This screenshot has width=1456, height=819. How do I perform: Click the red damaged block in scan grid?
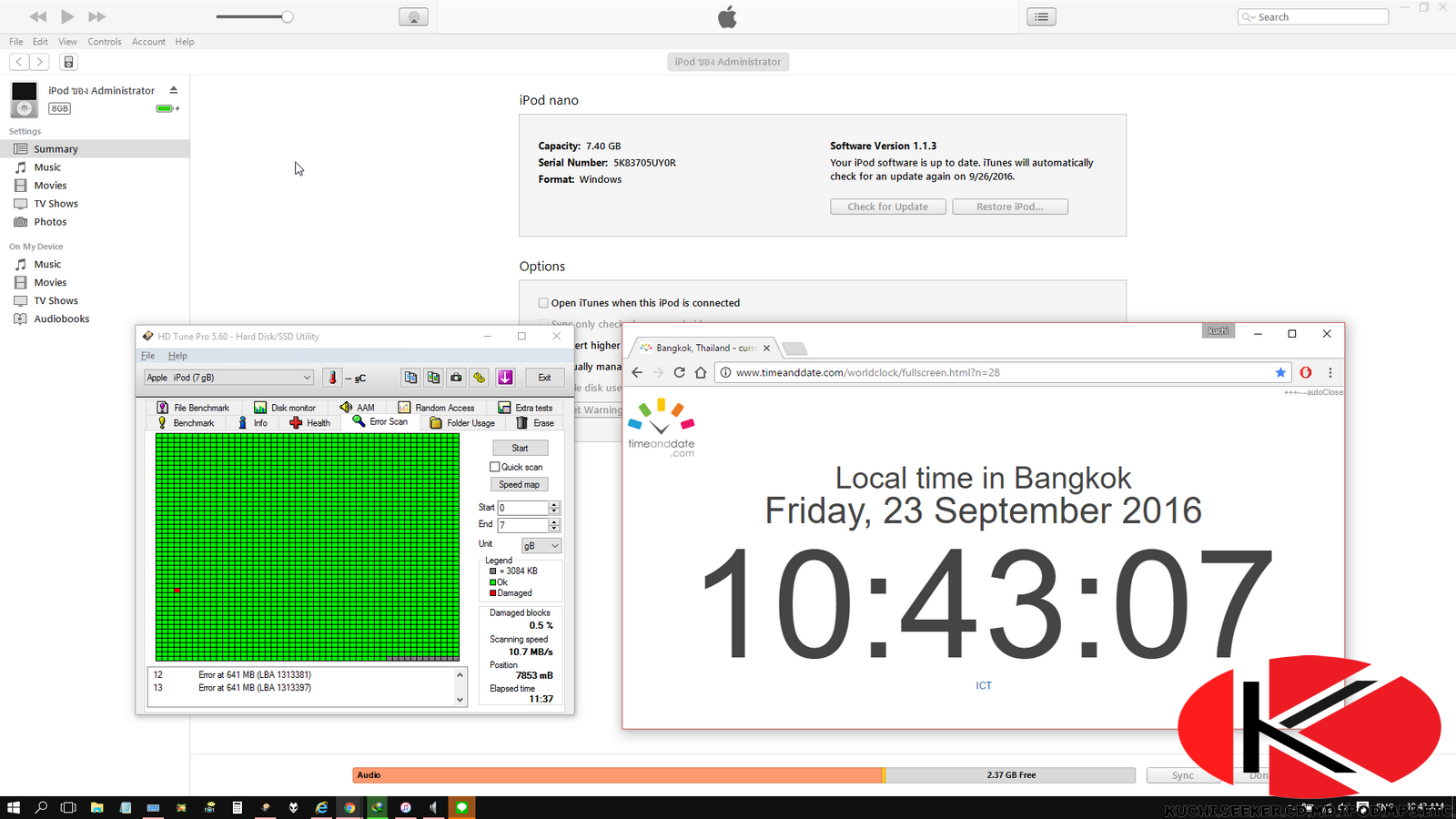(x=177, y=591)
